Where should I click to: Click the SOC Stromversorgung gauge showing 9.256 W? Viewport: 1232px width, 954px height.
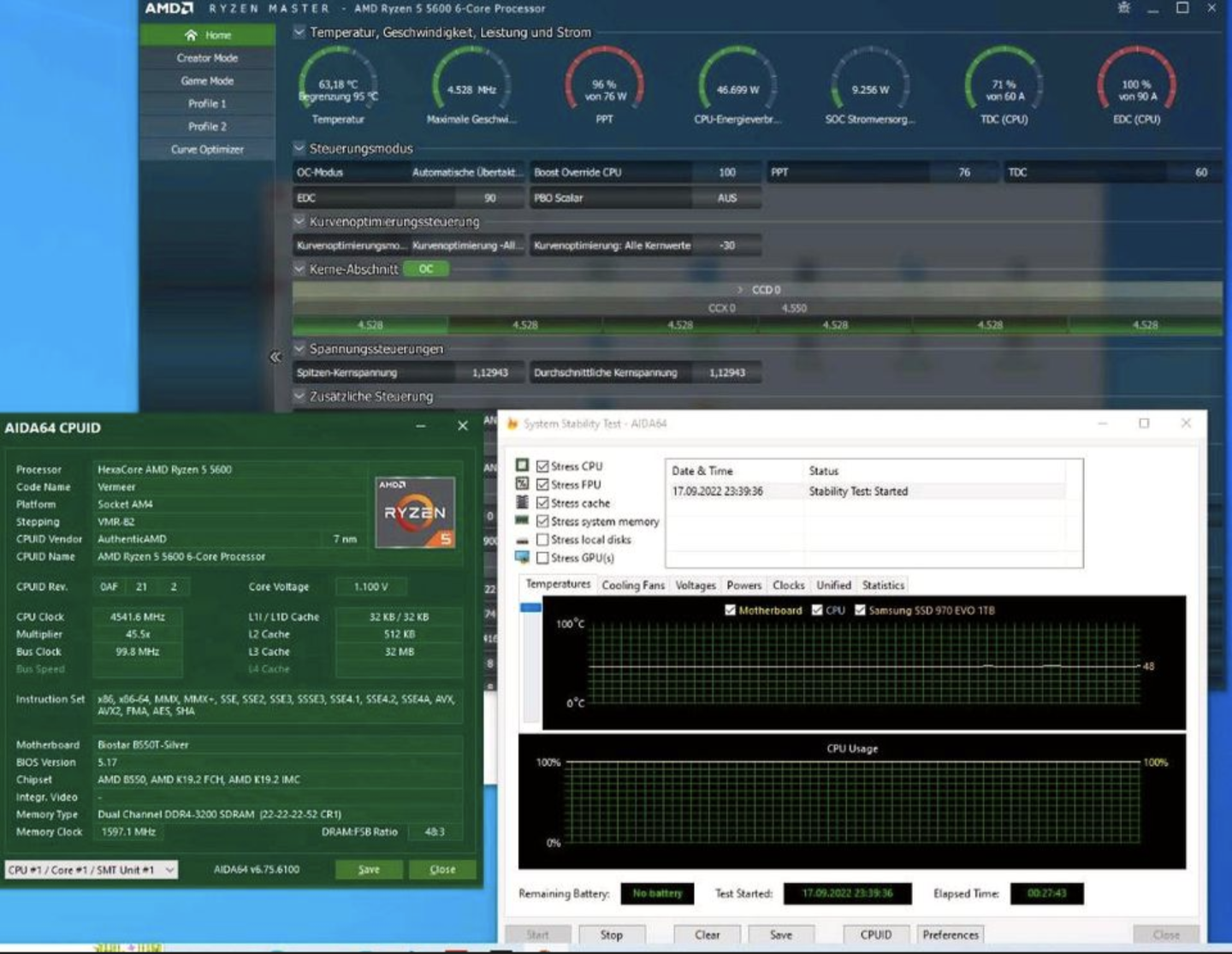pos(870,86)
